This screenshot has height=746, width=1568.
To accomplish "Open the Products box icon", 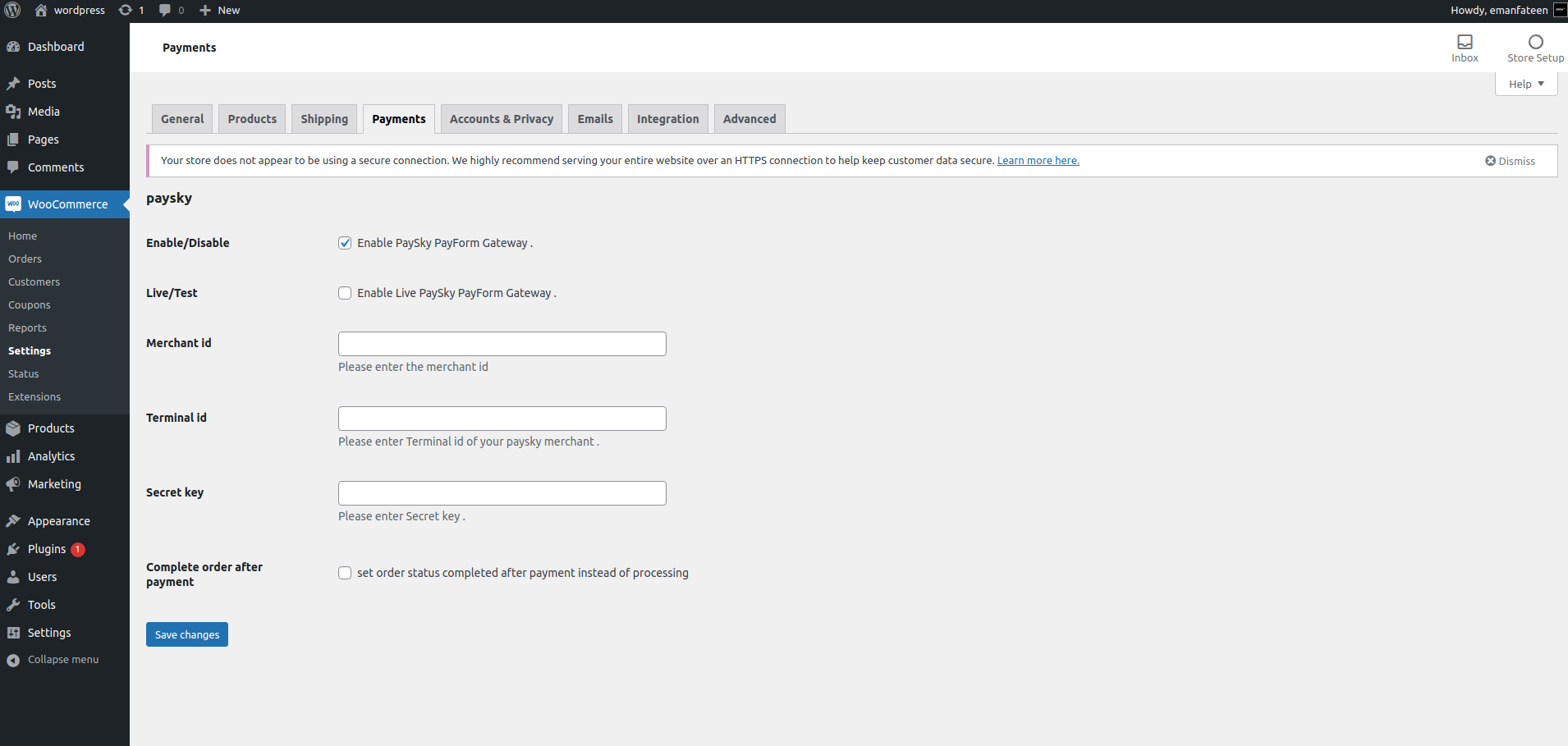I will pyautogui.click(x=13, y=428).
